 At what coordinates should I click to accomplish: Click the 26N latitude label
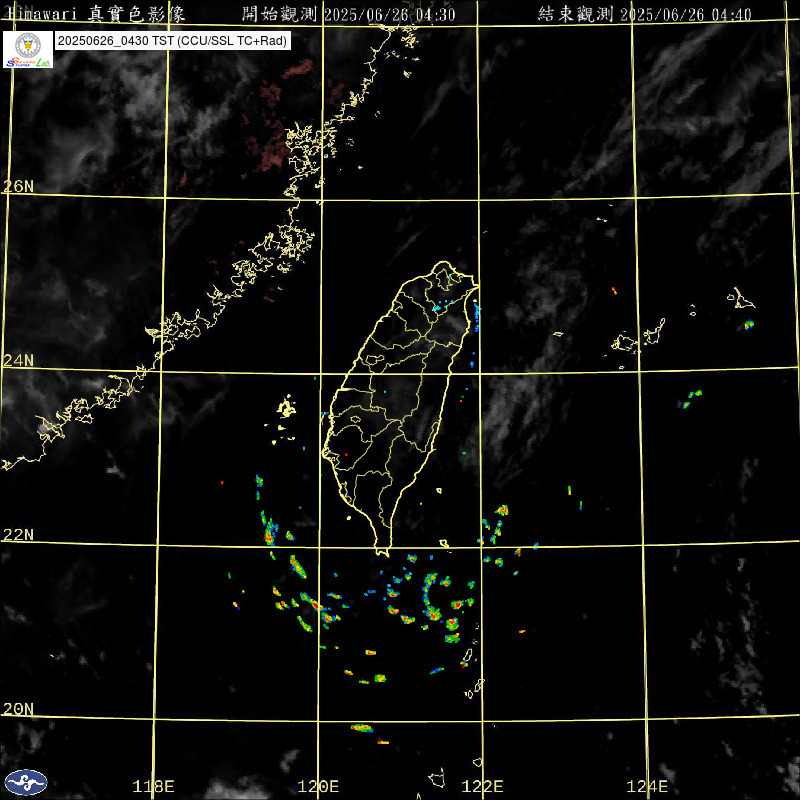[18, 186]
